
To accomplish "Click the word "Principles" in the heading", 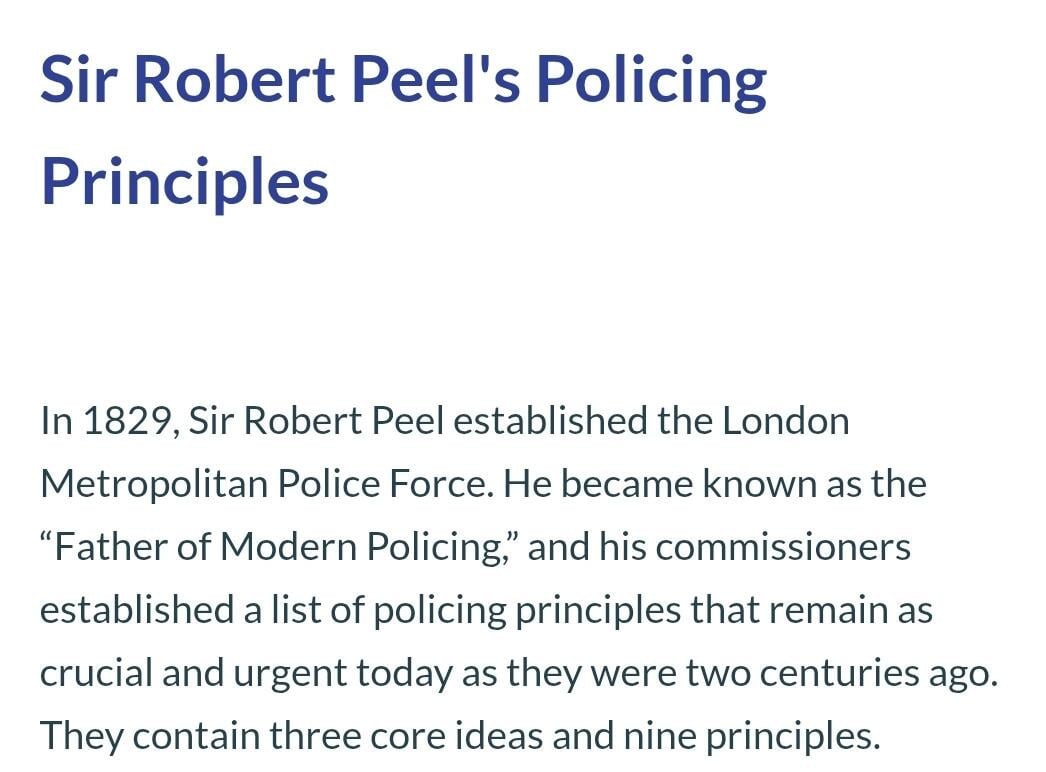I will click(x=185, y=181).
